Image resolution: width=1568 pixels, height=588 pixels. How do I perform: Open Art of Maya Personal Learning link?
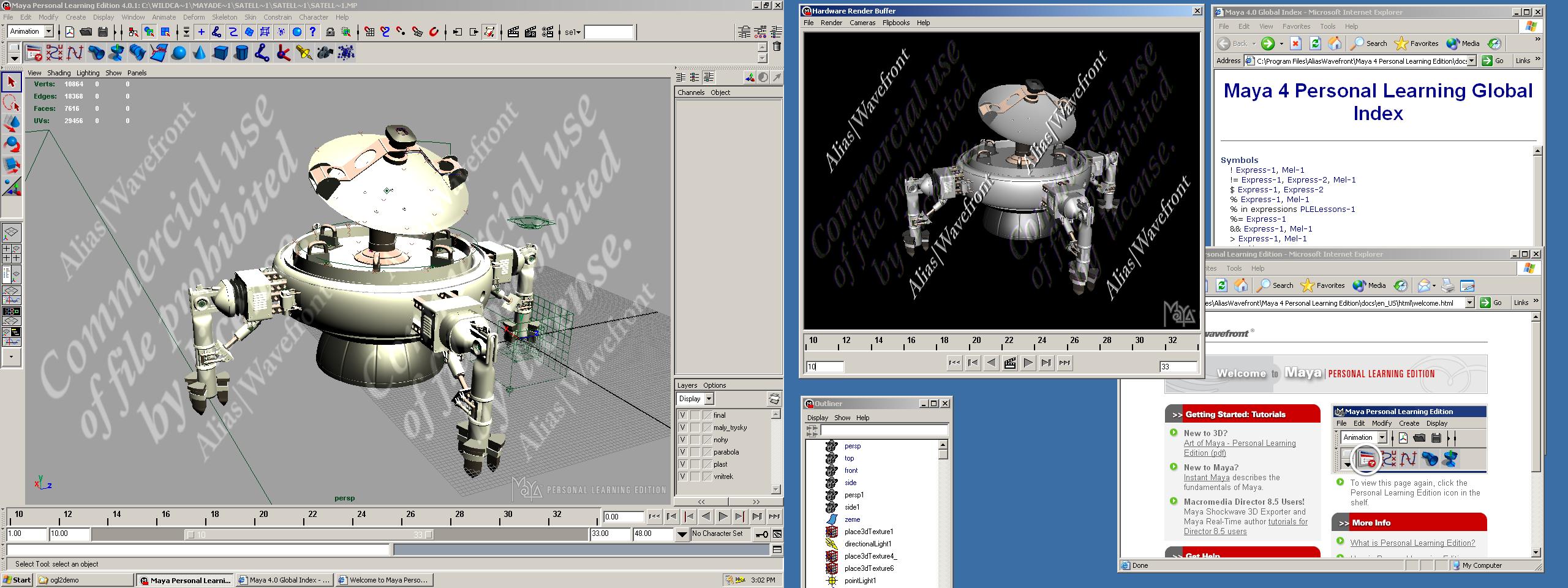click(1240, 448)
